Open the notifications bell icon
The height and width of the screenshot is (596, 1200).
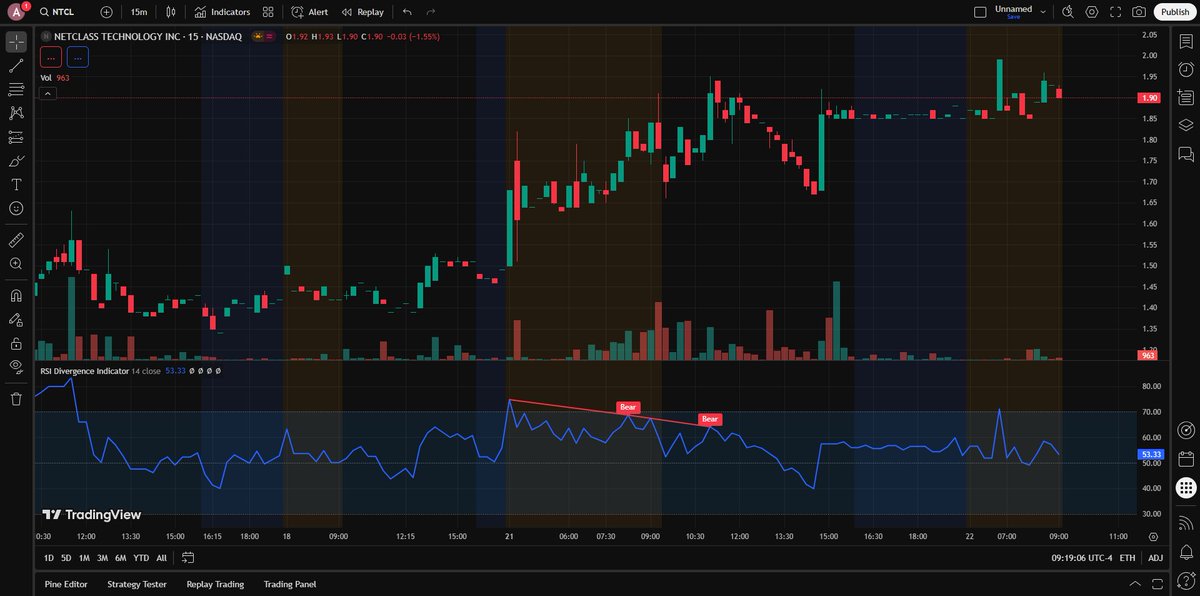[x=1185, y=551]
